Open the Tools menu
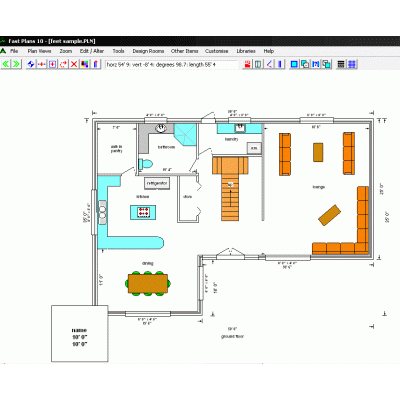This screenshot has height=400, width=400. tap(118, 51)
